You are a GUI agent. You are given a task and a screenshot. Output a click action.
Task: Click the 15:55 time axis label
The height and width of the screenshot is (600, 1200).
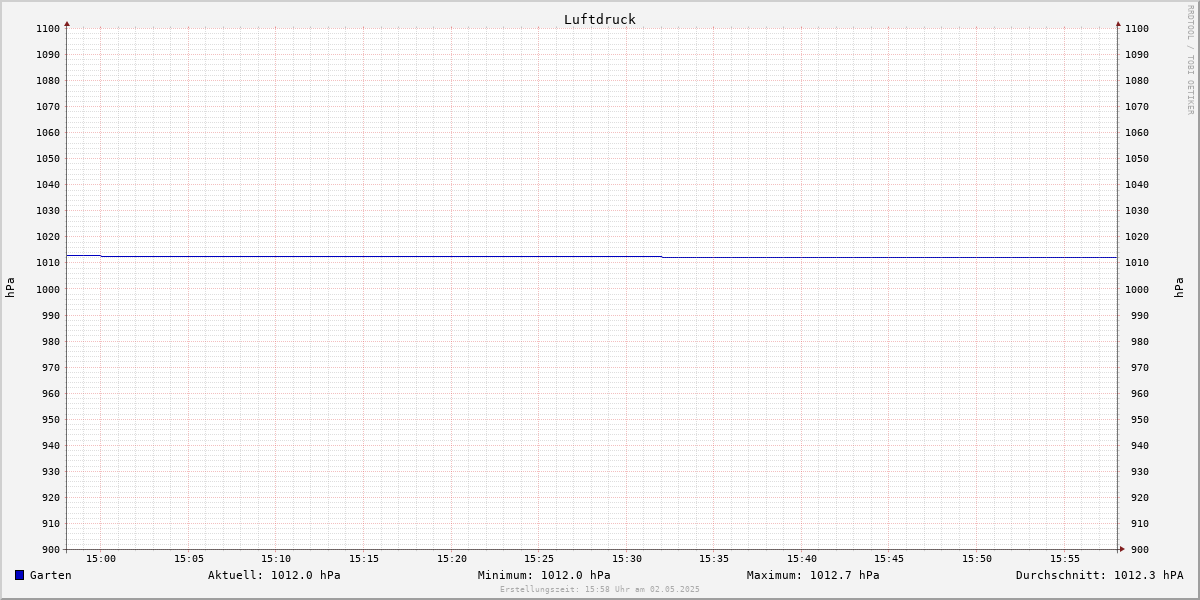[1065, 559]
